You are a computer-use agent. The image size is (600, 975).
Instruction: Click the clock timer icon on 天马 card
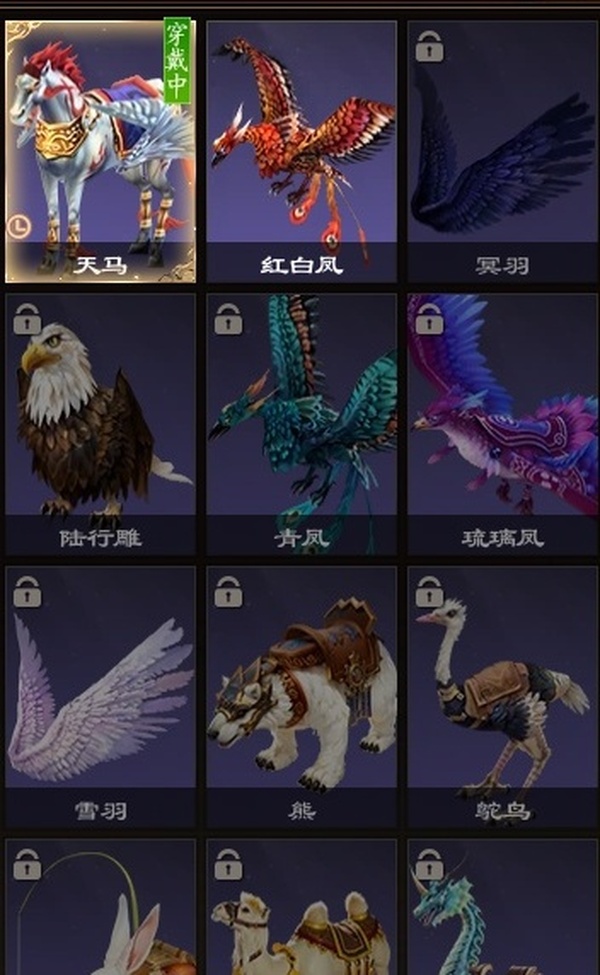pos(19,226)
